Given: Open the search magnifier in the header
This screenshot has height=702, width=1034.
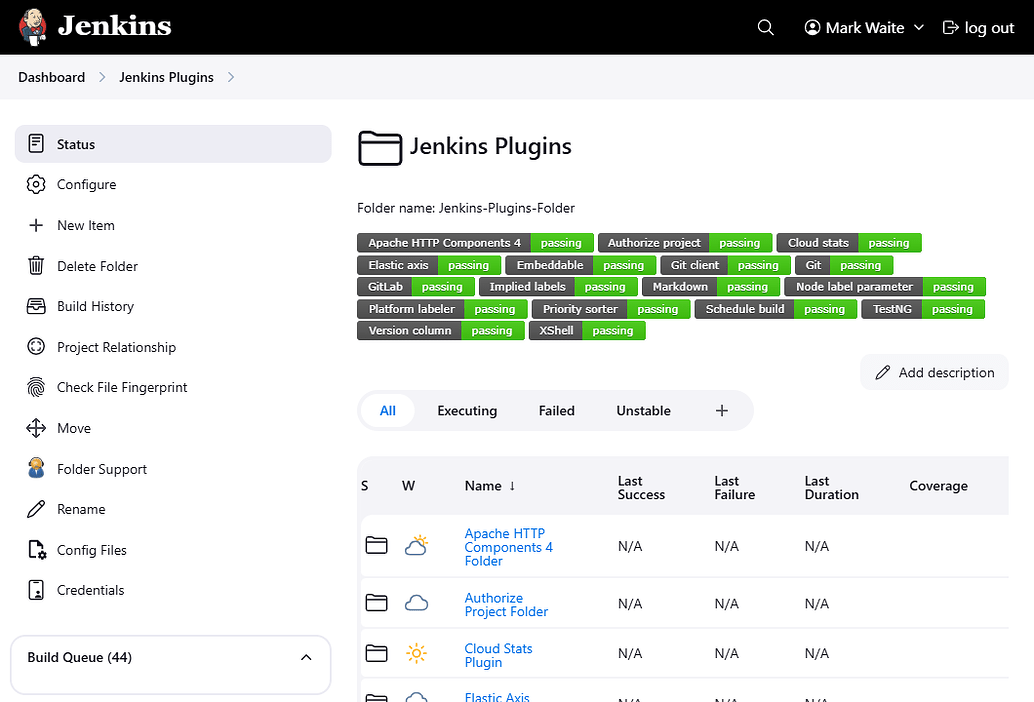Looking at the screenshot, I should [765, 27].
